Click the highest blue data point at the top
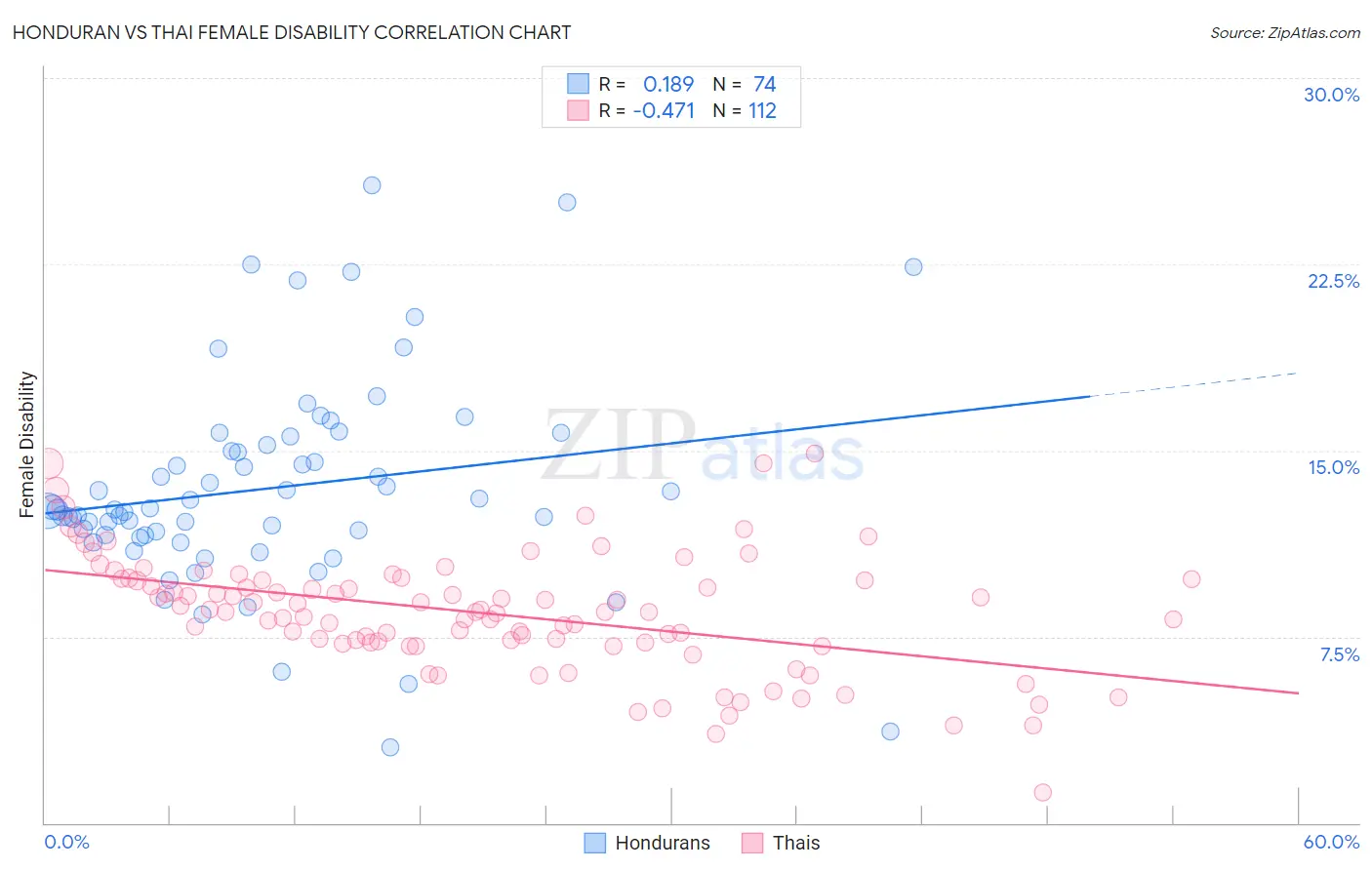Image resolution: width=1372 pixels, height=870 pixels. click(372, 185)
